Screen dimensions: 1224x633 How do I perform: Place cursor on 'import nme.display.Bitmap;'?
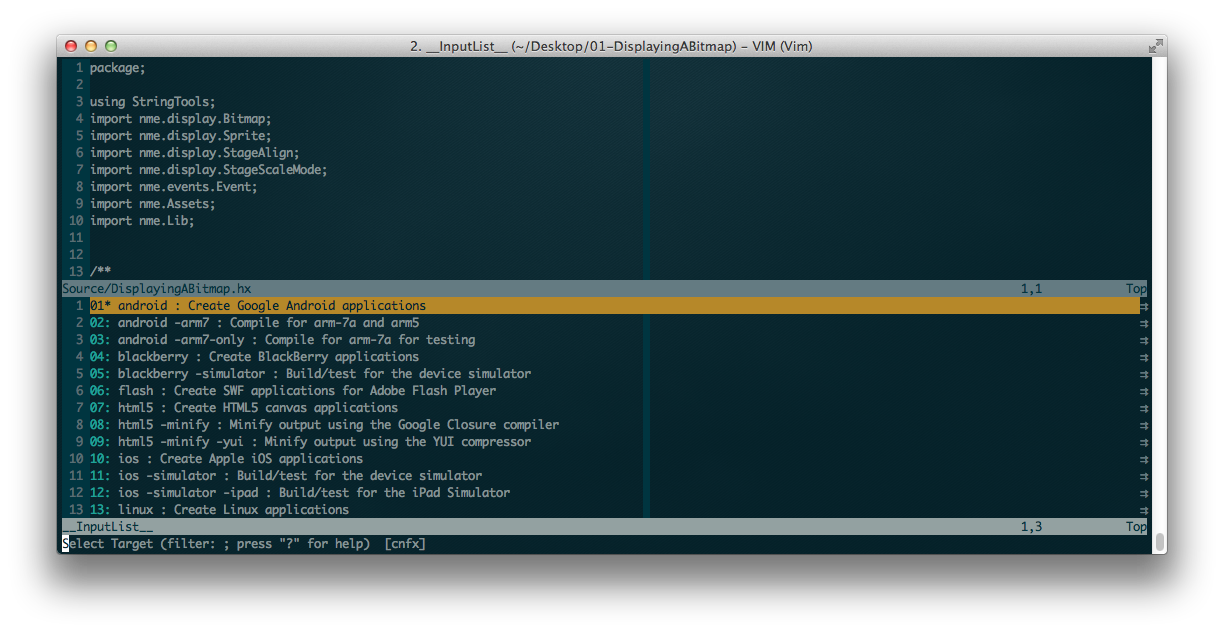[181, 119]
